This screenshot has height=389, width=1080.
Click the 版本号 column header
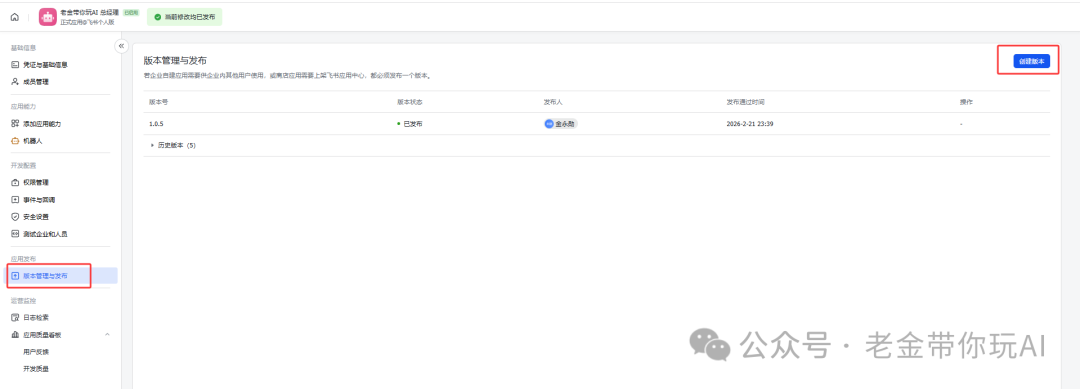coord(158,102)
